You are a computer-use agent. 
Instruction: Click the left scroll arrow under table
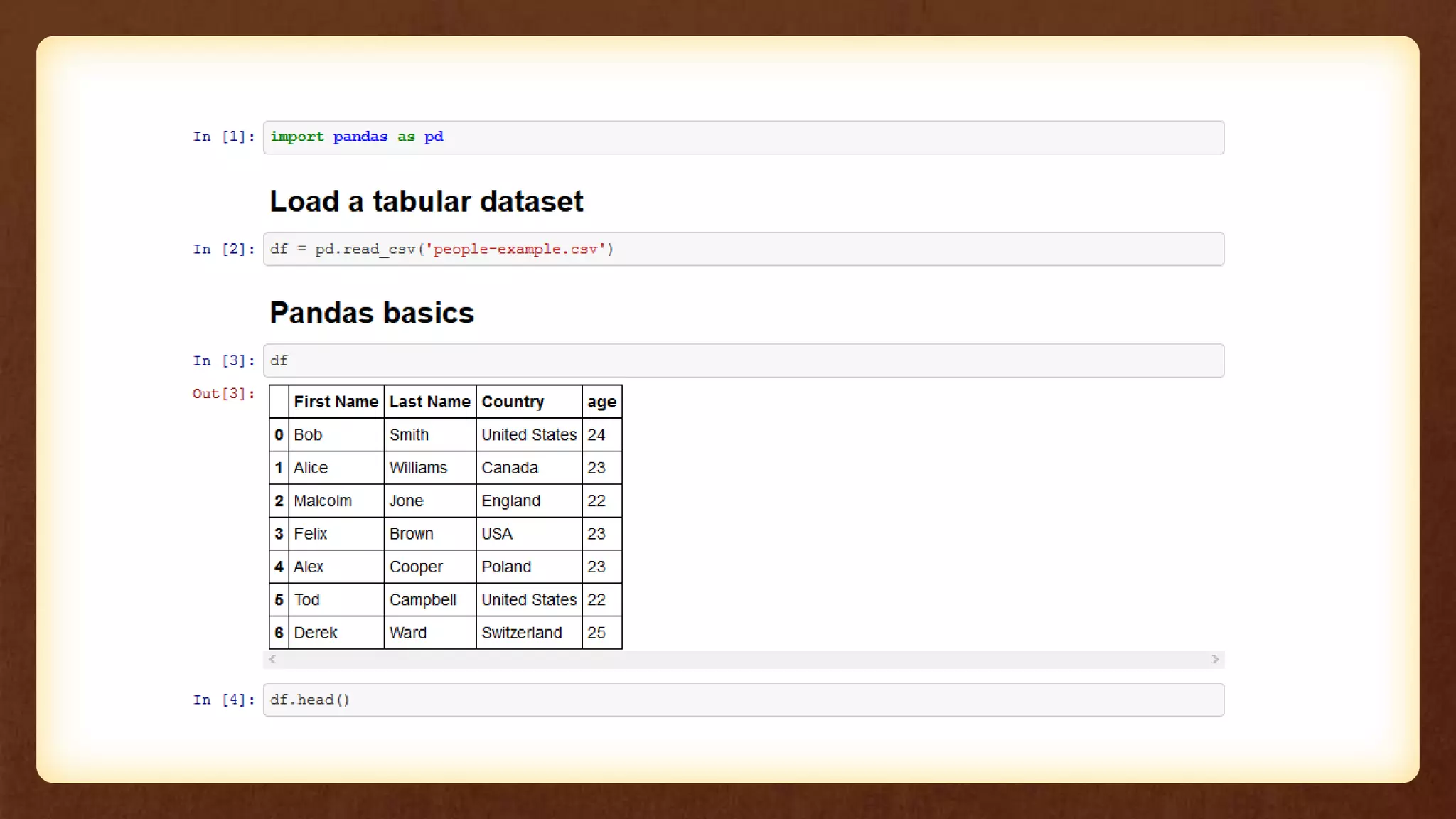tap(272, 660)
